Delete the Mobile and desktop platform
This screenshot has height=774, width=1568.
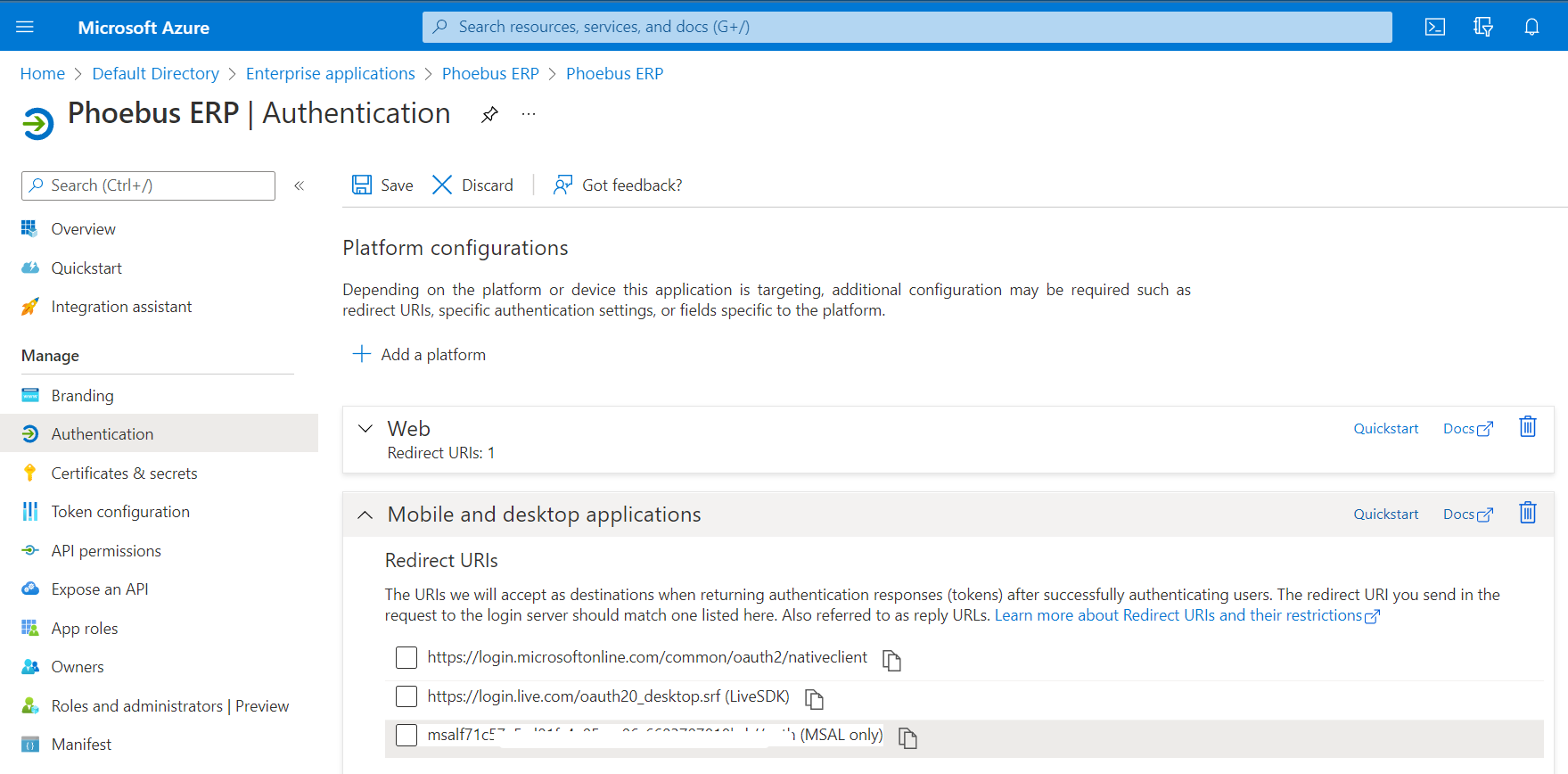[x=1528, y=513]
